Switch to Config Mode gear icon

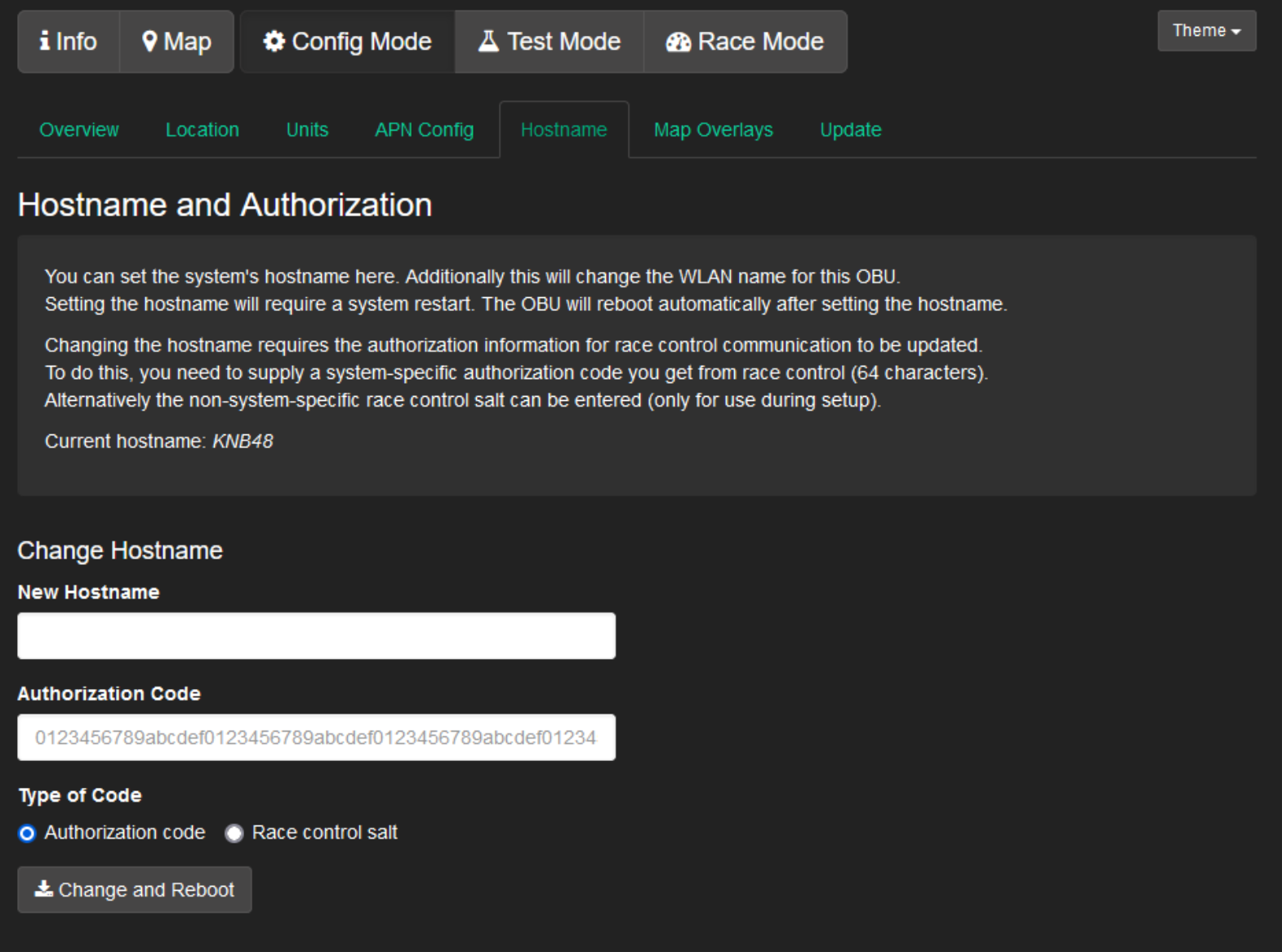274,42
